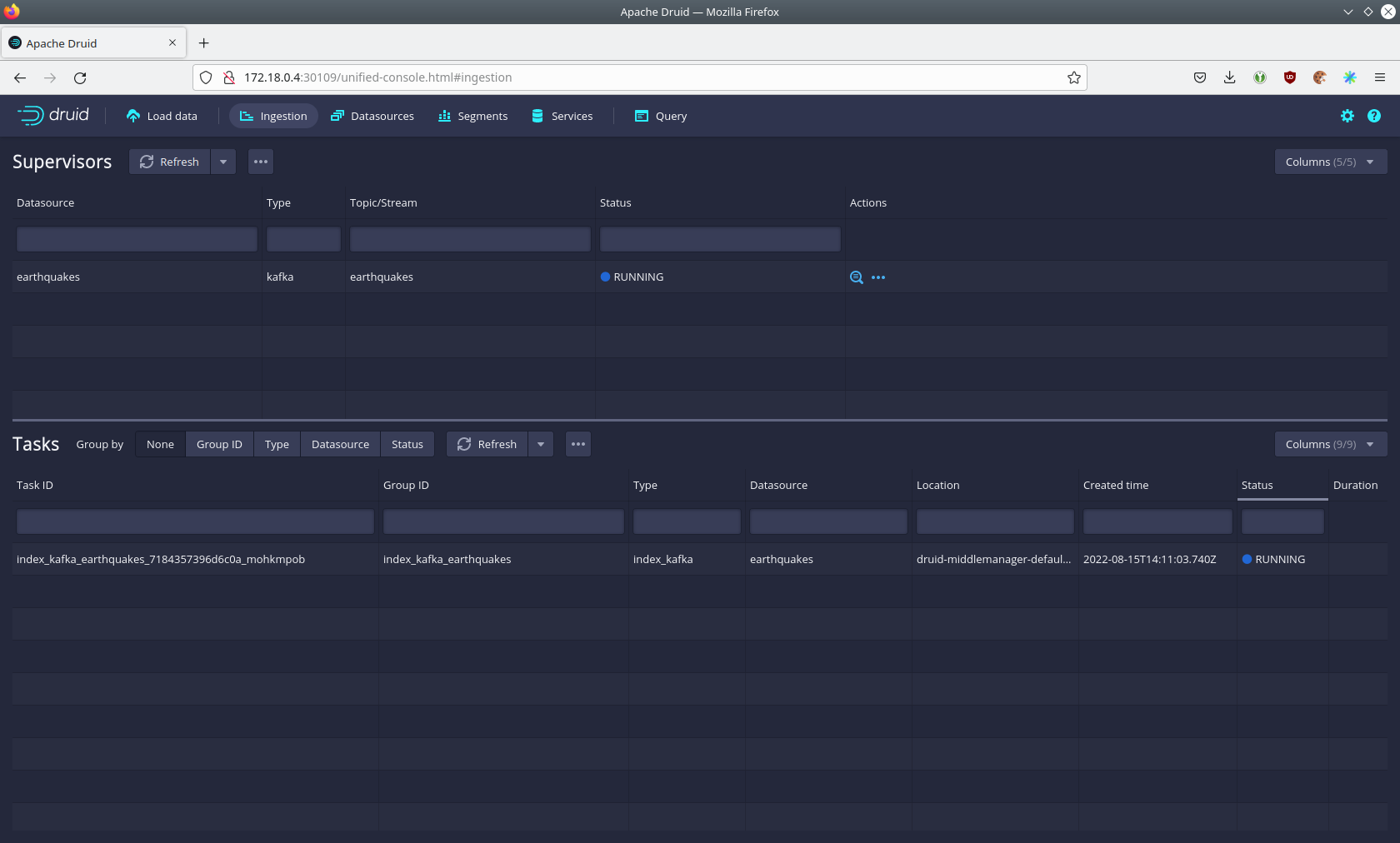This screenshot has height=843, width=1400.
Task: Open the Query tab
Action: [661, 116]
